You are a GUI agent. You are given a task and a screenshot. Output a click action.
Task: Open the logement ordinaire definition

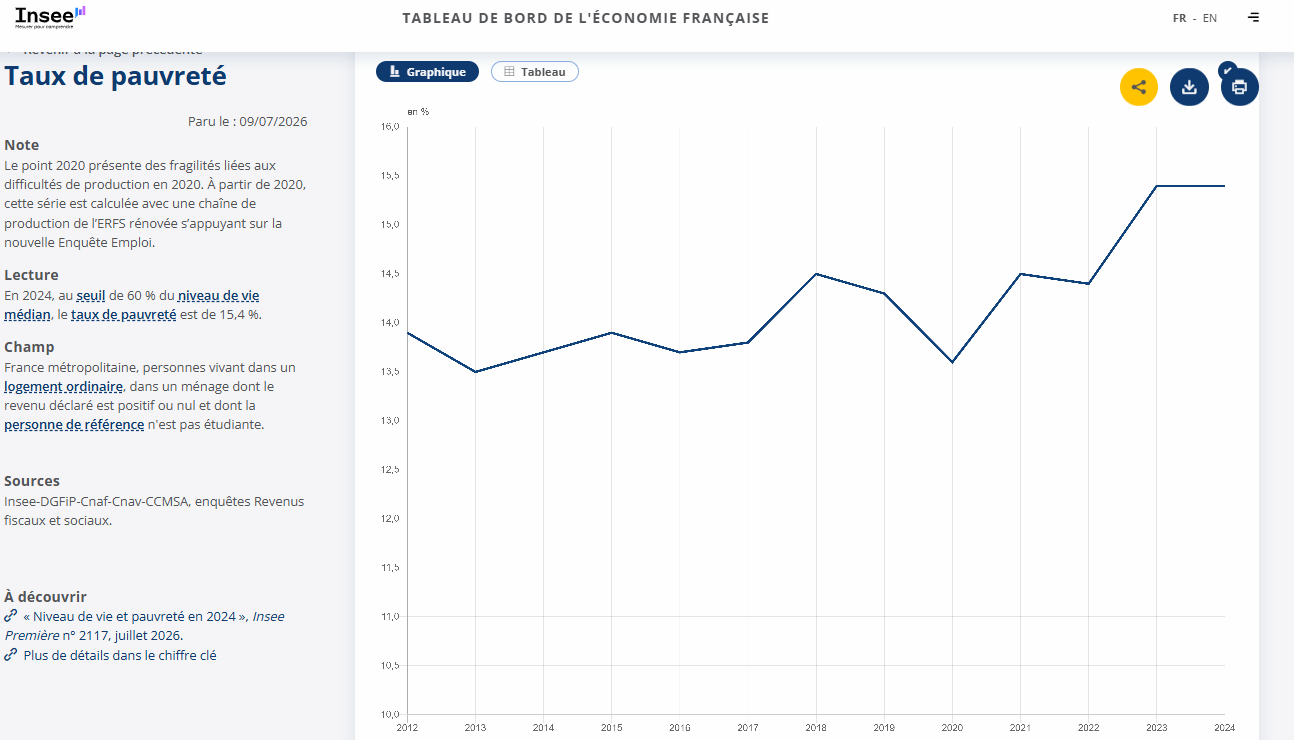coord(63,386)
